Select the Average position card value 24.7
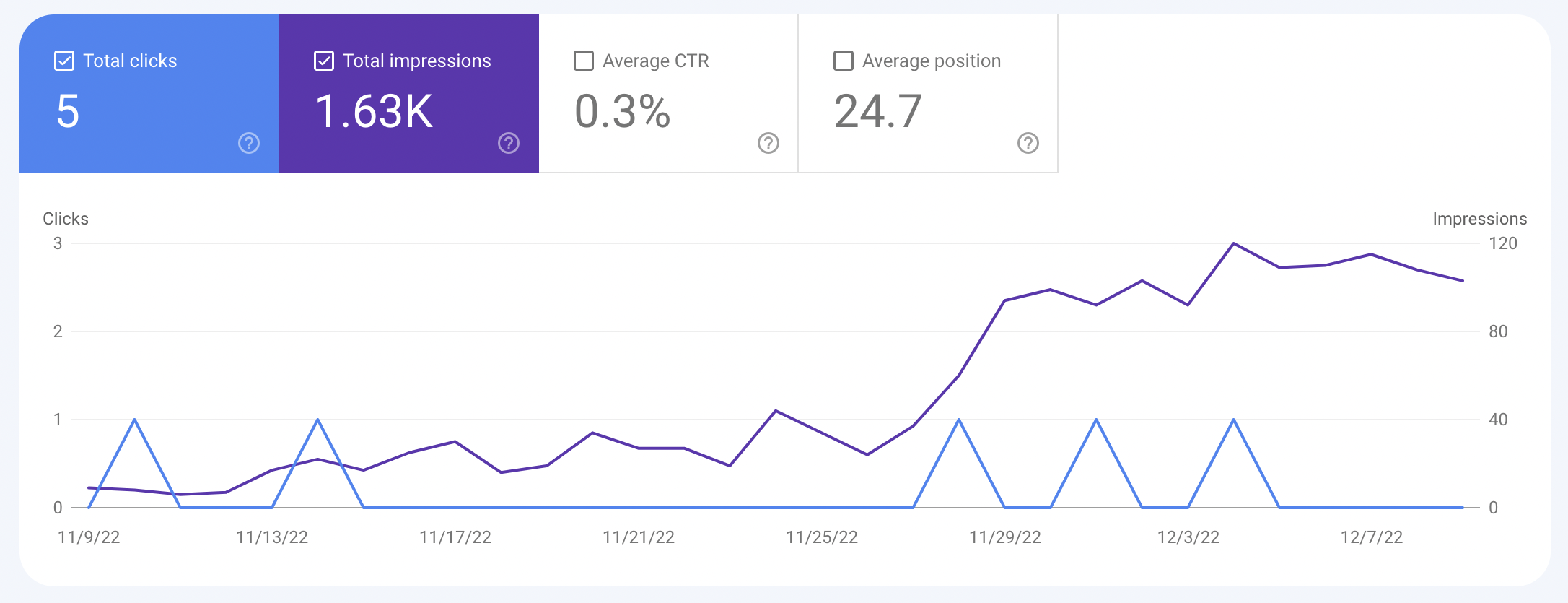 (x=878, y=112)
